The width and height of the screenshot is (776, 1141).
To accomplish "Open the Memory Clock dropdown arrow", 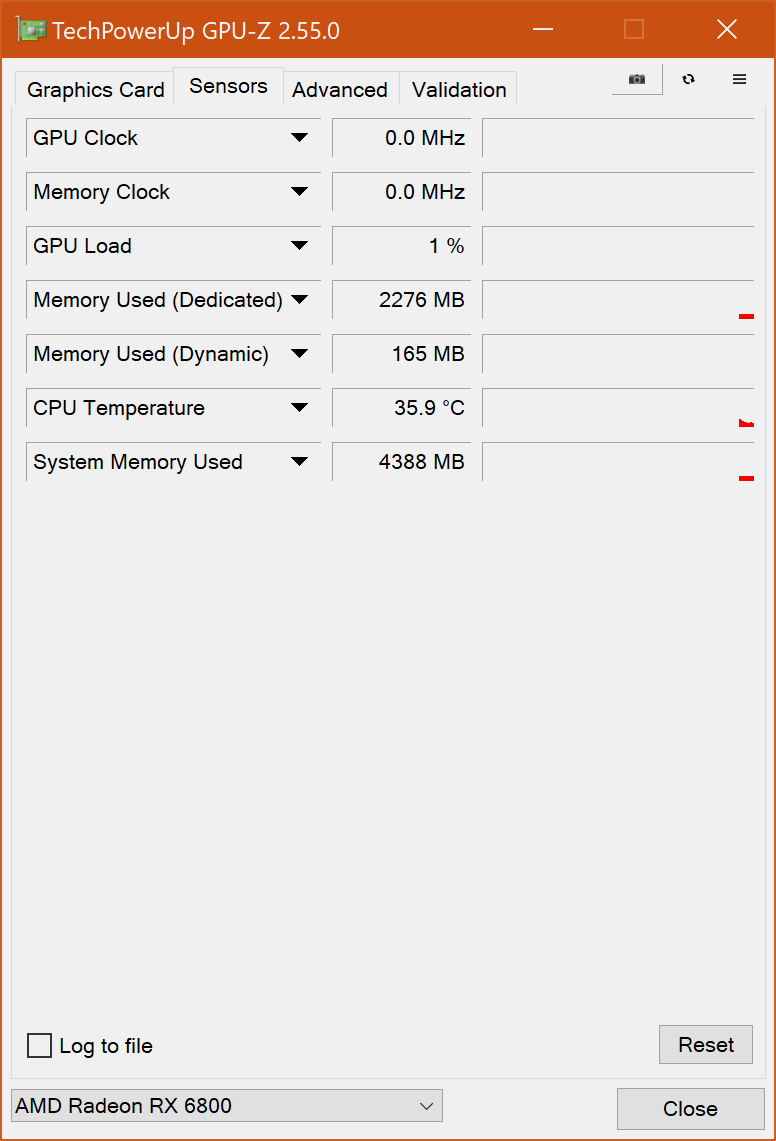I will [x=299, y=192].
